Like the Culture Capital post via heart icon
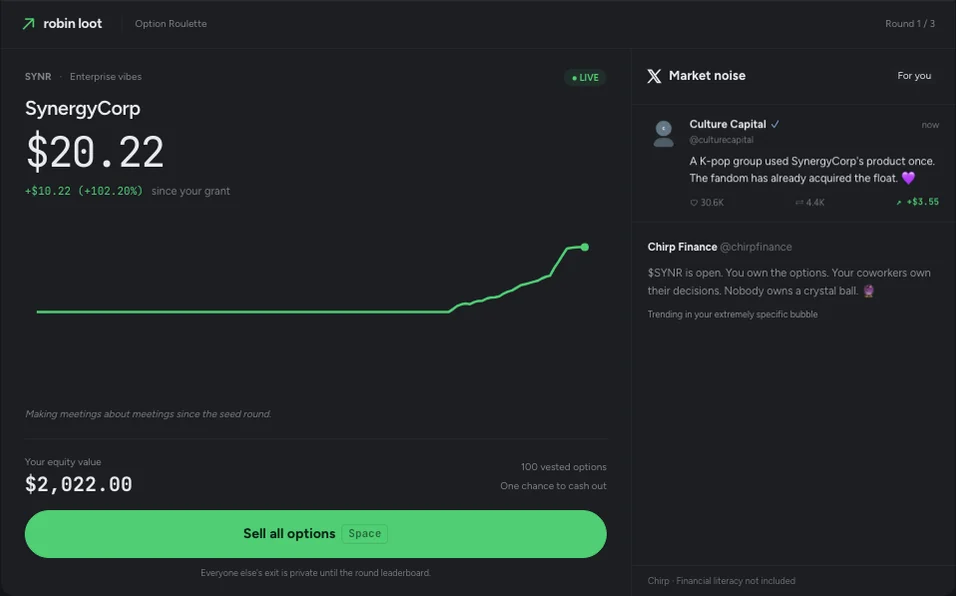The image size is (956, 596). click(694, 202)
